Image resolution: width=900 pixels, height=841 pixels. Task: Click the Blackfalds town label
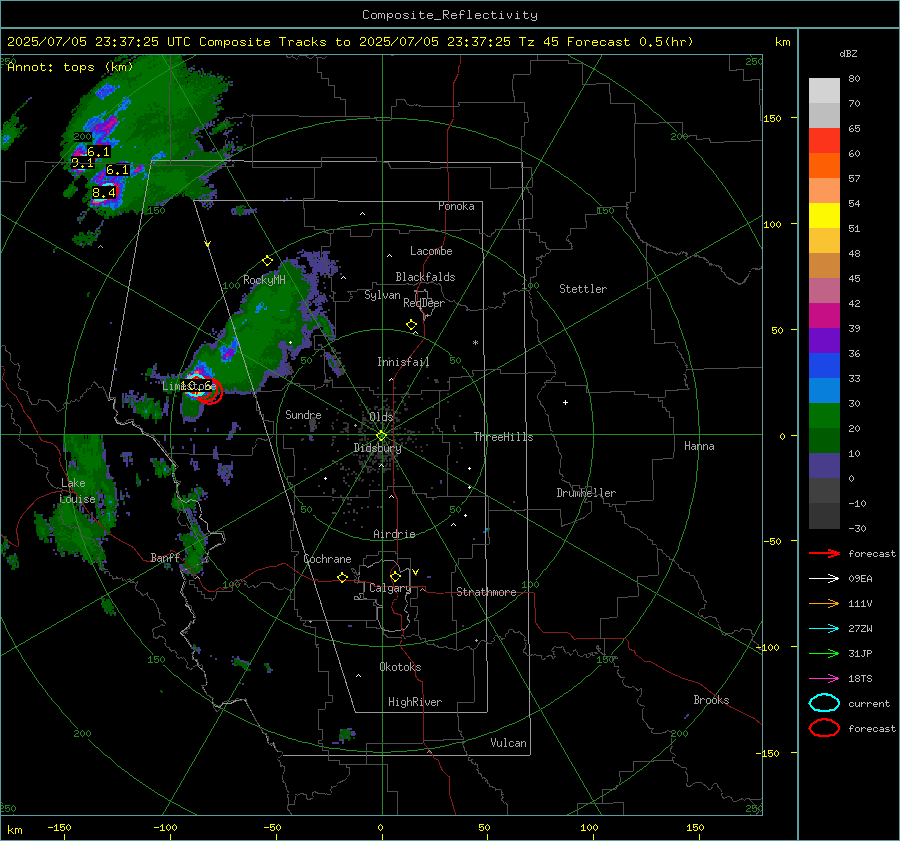point(425,277)
